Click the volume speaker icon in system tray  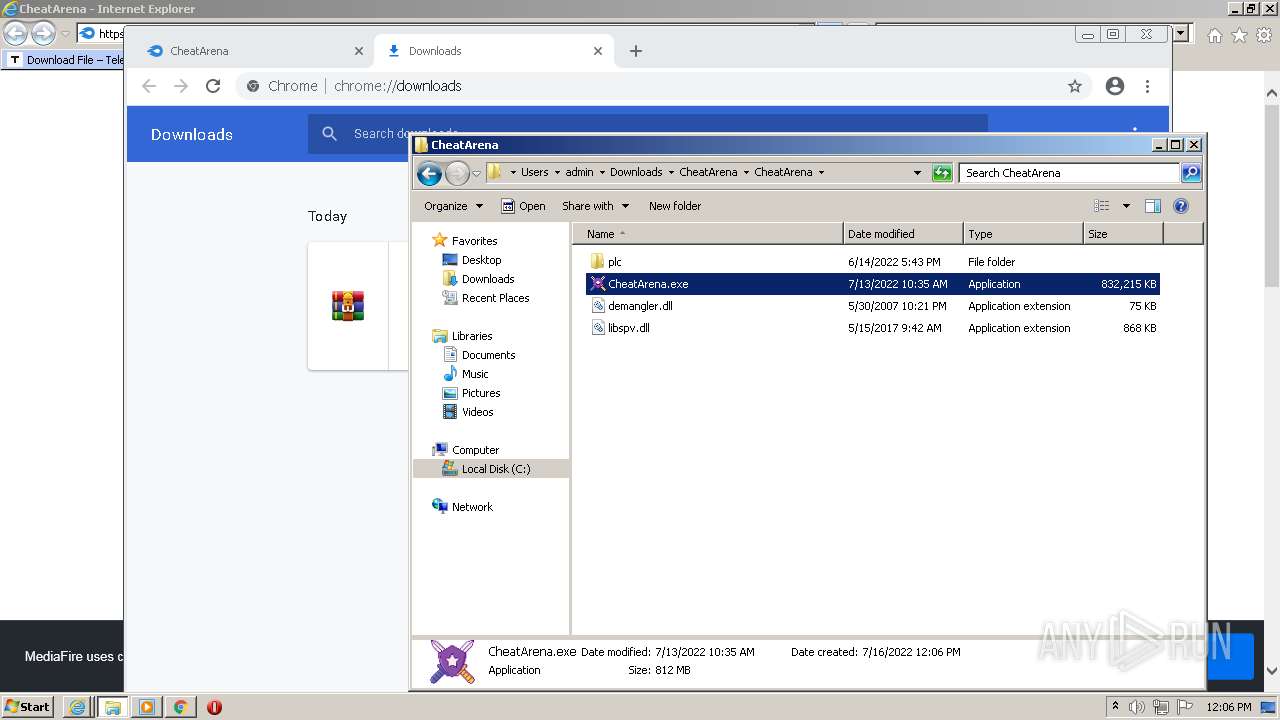point(1137,707)
